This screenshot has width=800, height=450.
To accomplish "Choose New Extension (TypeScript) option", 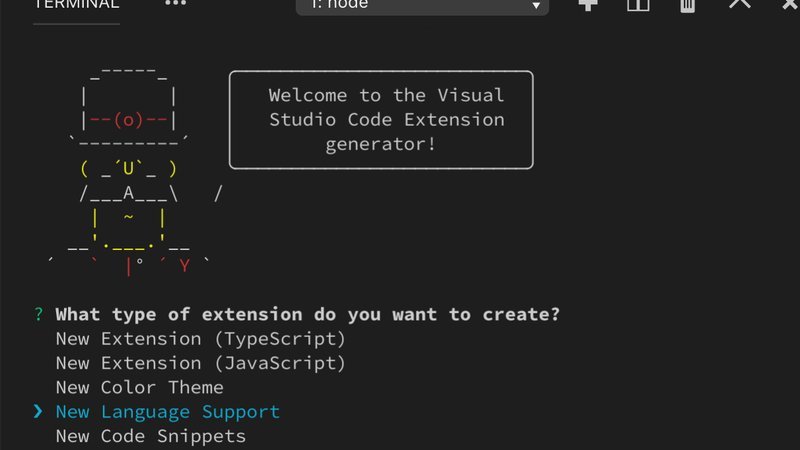I will point(201,339).
